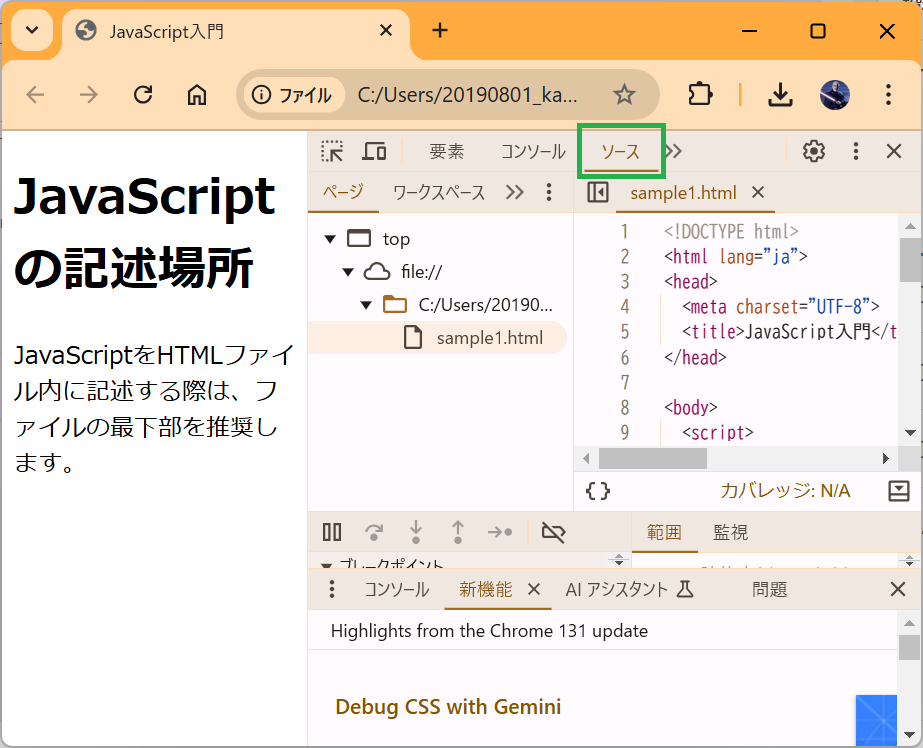
Task: Open the ワークスペース navigator tab
Action: pos(438,193)
